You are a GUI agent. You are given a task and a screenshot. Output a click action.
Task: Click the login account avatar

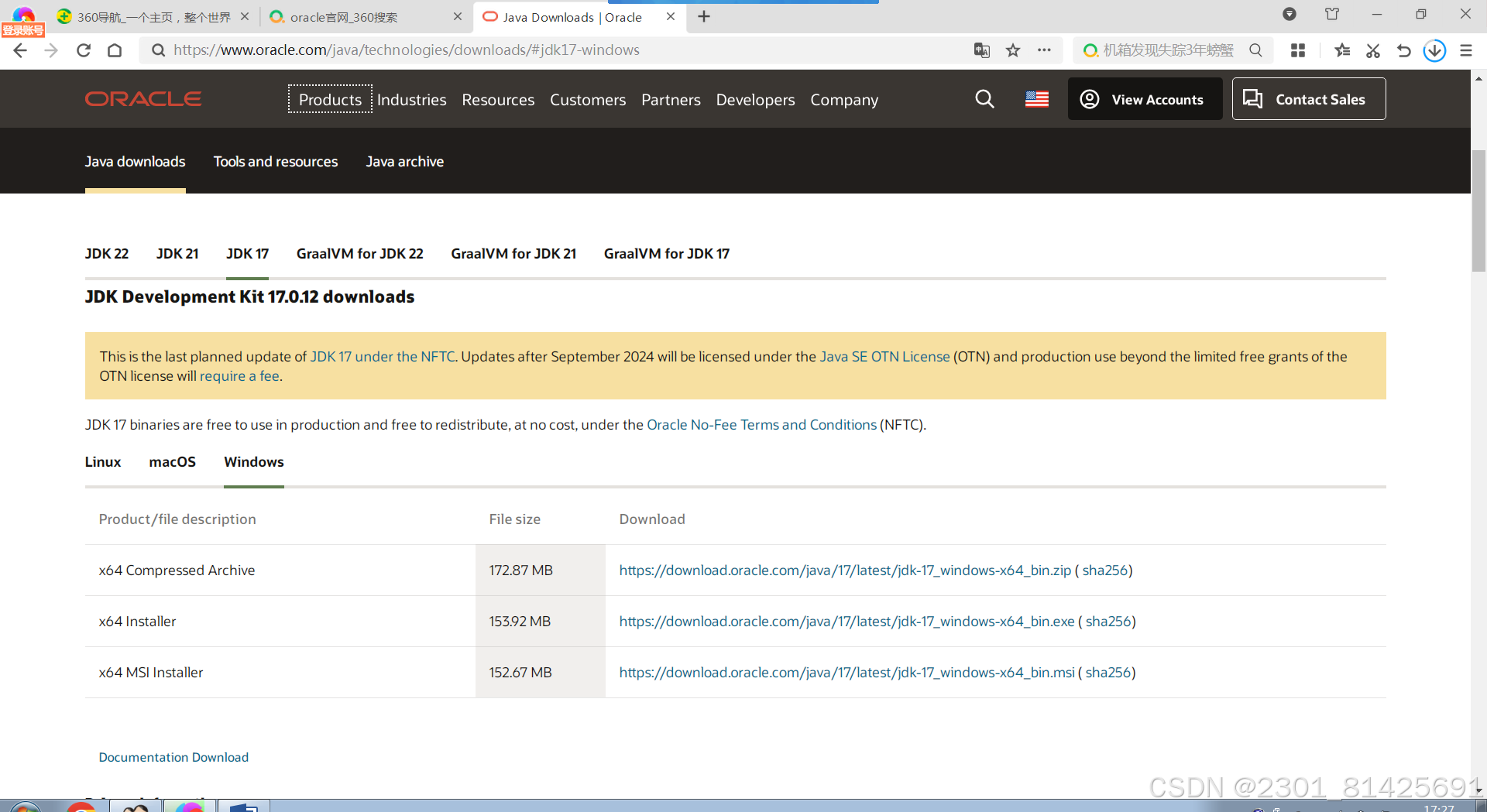[23, 19]
